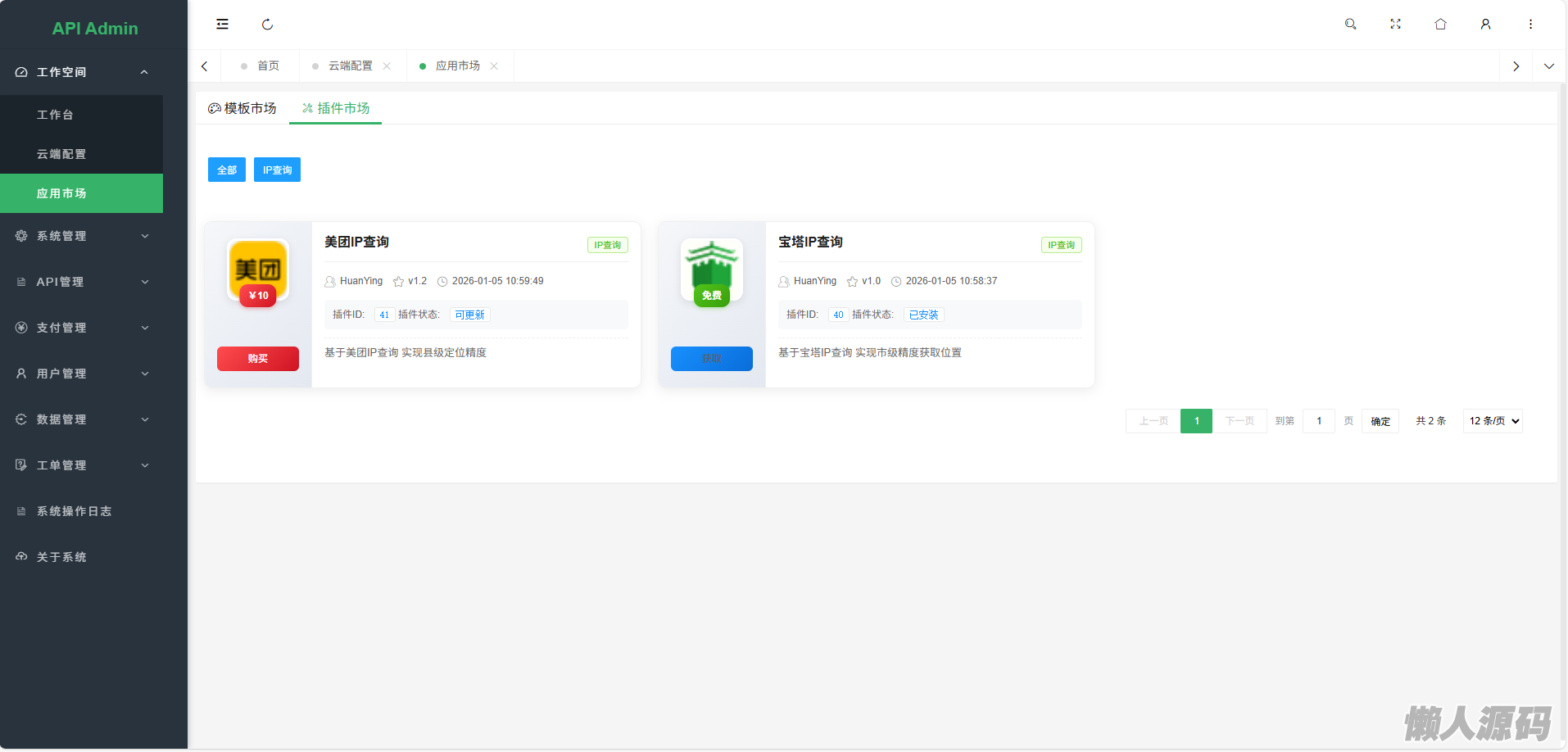Click the refresh icon in top toolbar
This screenshot has width=1568, height=752.
(267, 25)
